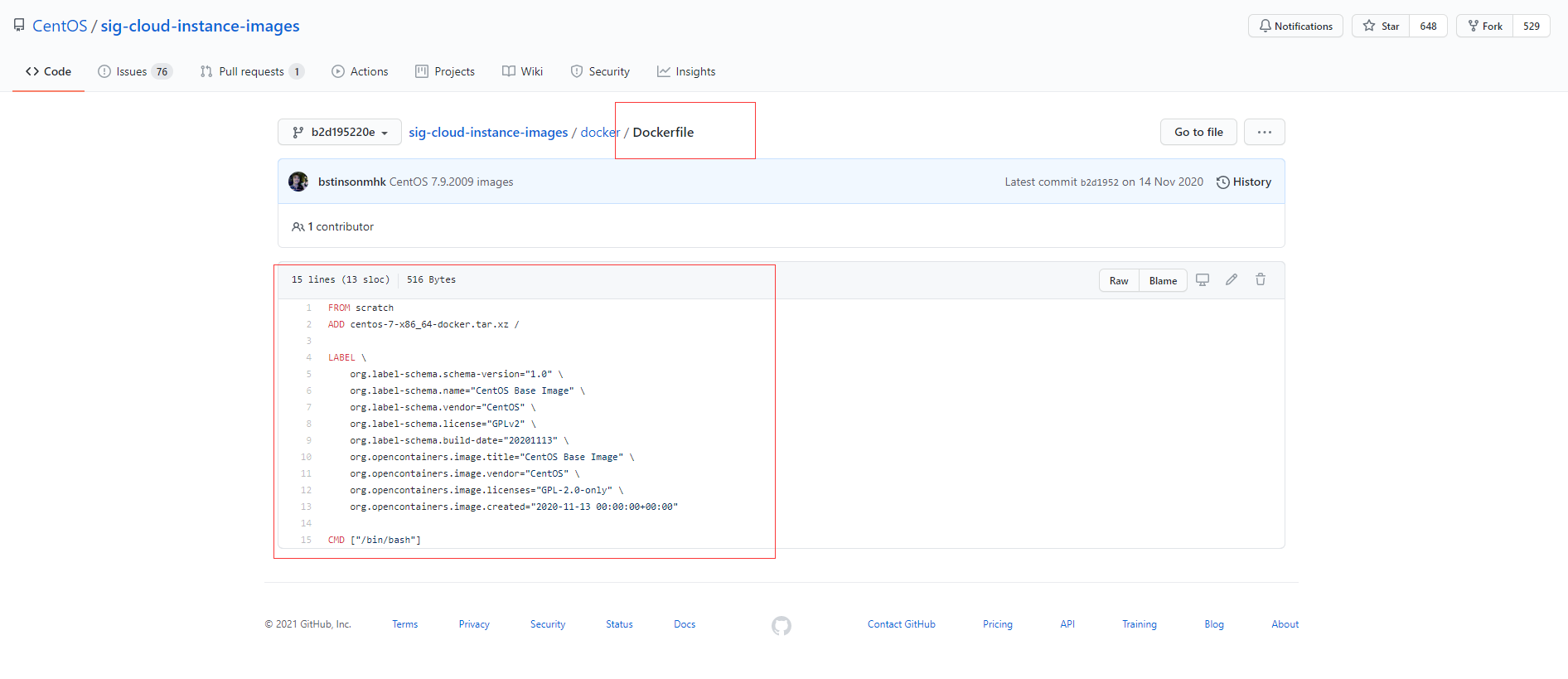Open CentOS 7.9.2009 images commit message
The image size is (1568, 679).
coord(452,182)
